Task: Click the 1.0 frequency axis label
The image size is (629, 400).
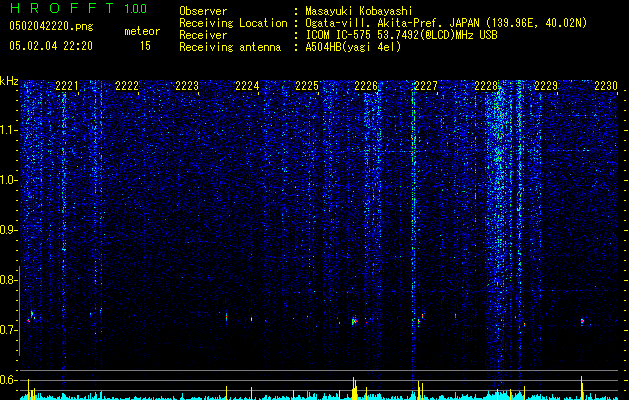Action: coord(9,180)
